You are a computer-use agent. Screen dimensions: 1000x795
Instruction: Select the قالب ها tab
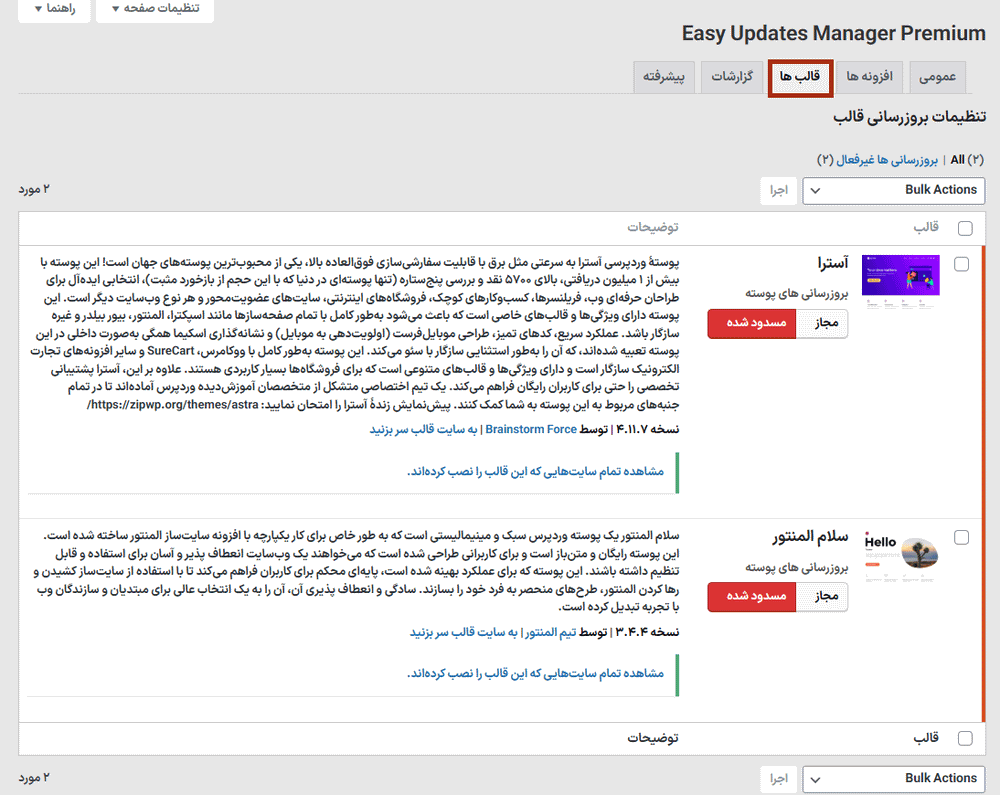(x=800, y=78)
